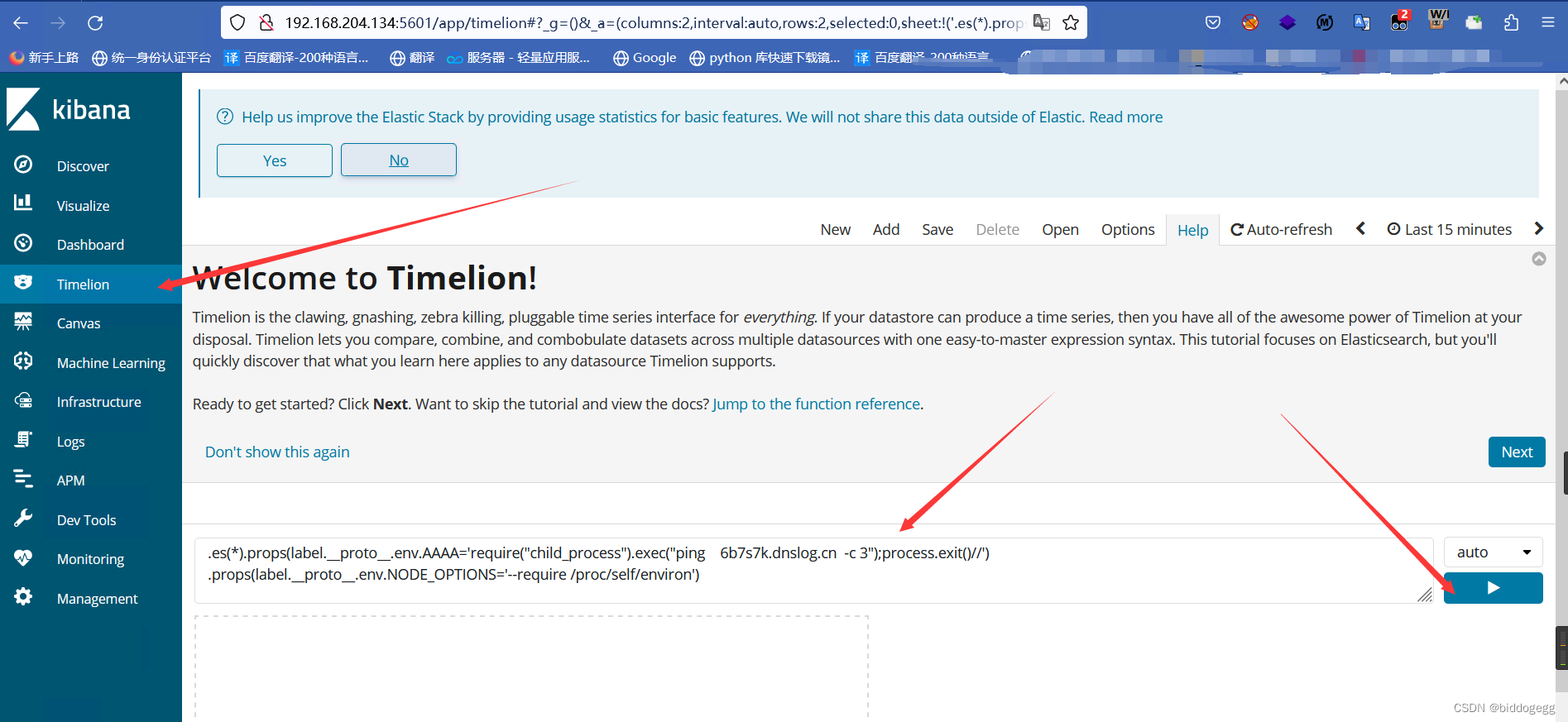This screenshot has width=1568, height=722.
Task: Select the Timelion sidebar icon
Action: [23, 283]
